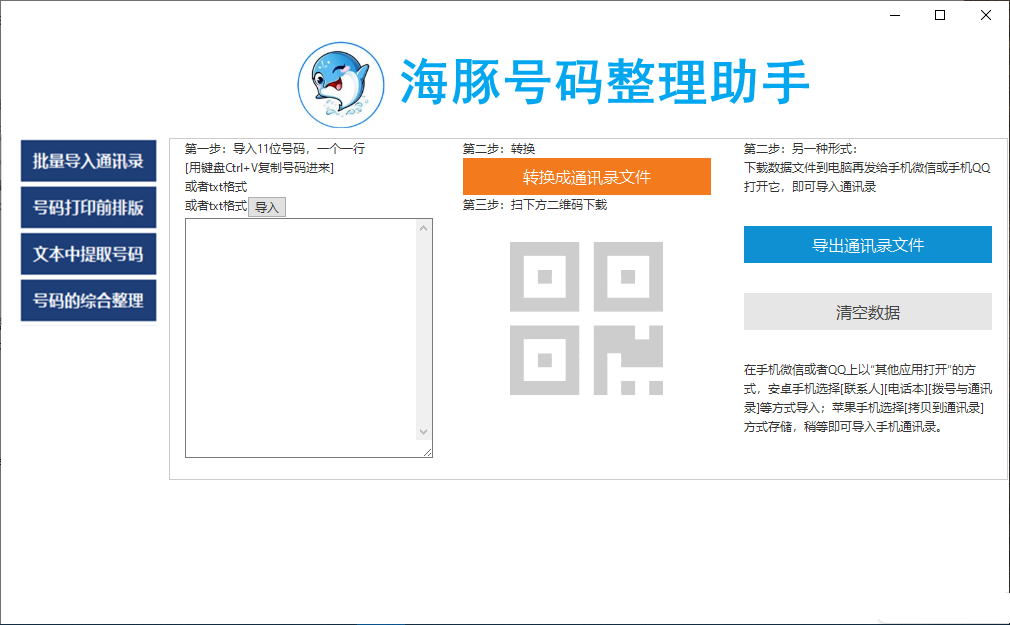Viewport: 1010px width, 625px height.
Task: Click the 海豚号码整理助手 title text
Action: coord(604,82)
